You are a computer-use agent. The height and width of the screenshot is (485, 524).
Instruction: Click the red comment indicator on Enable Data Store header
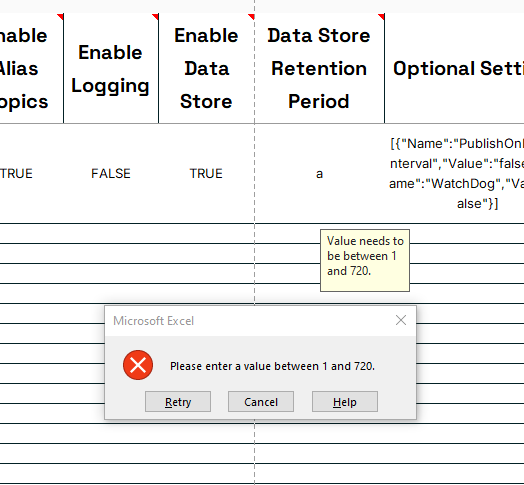pos(251,17)
